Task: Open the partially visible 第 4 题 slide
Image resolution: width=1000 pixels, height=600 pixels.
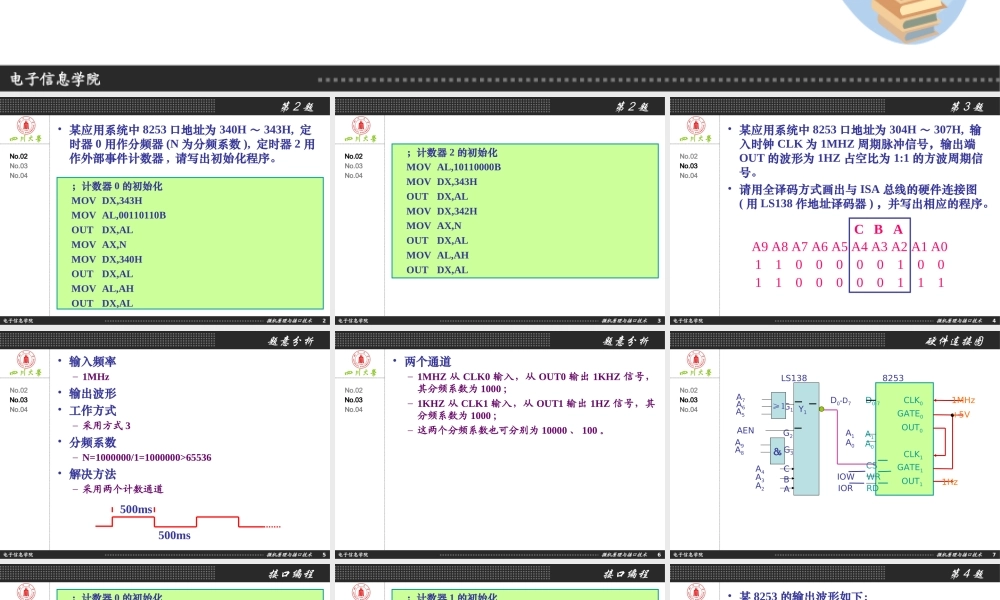Action: pos(834,583)
